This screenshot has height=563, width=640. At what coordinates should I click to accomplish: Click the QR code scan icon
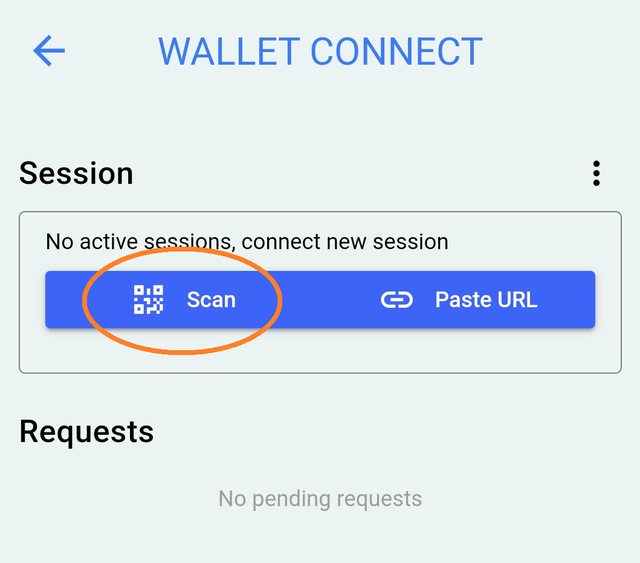tap(148, 299)
